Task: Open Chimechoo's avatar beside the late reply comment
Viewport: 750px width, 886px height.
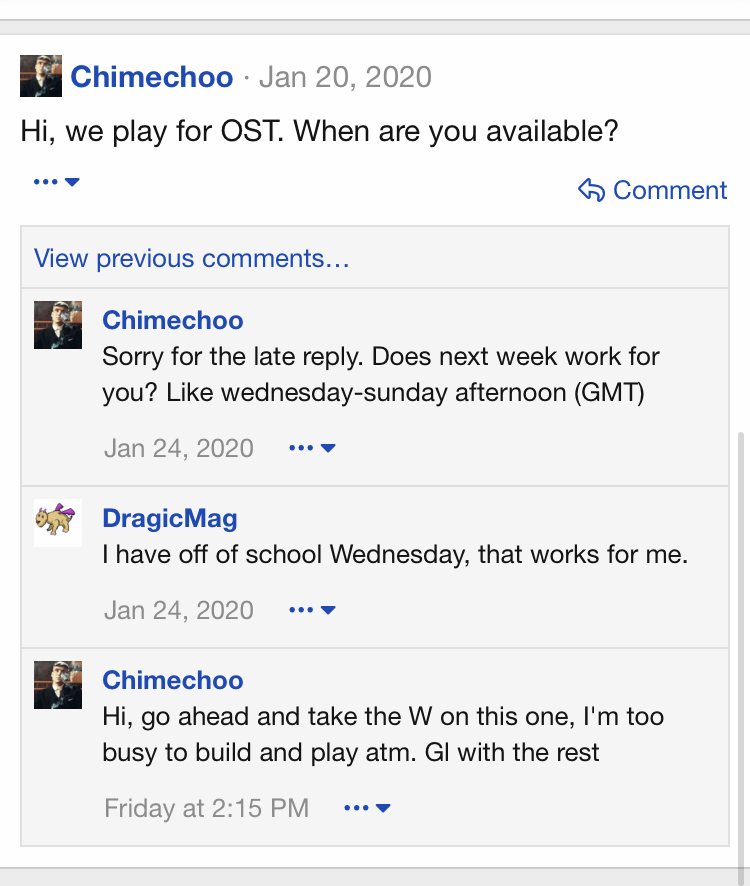Action: pos(58,325)
